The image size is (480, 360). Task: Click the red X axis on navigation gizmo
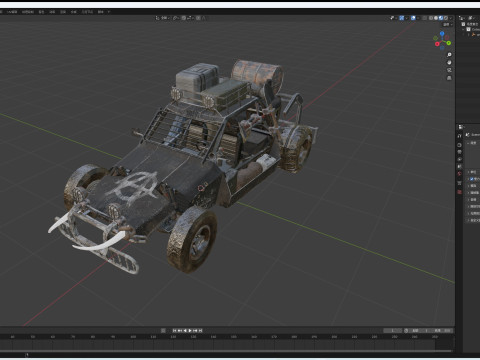[x=437, y=44]
